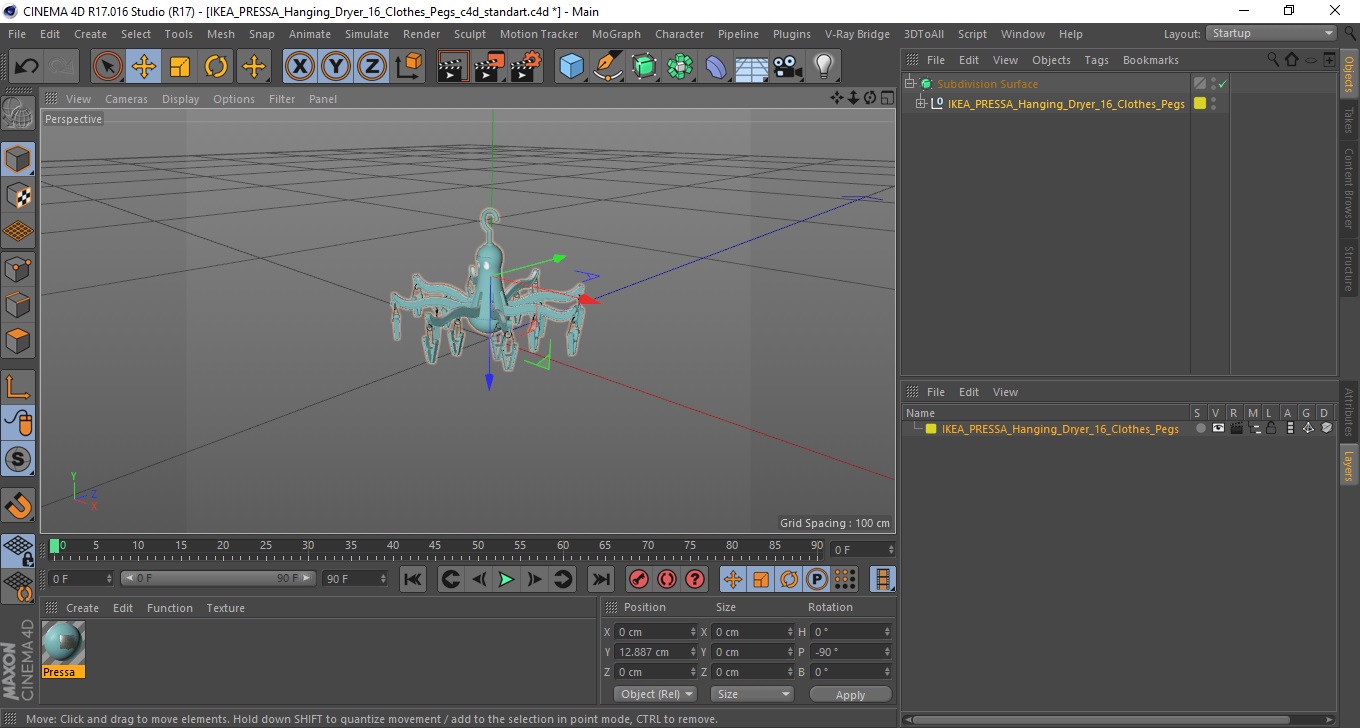1360x728 pixels.
Task: Open the MoGraph menu
Action: [616, 34]
